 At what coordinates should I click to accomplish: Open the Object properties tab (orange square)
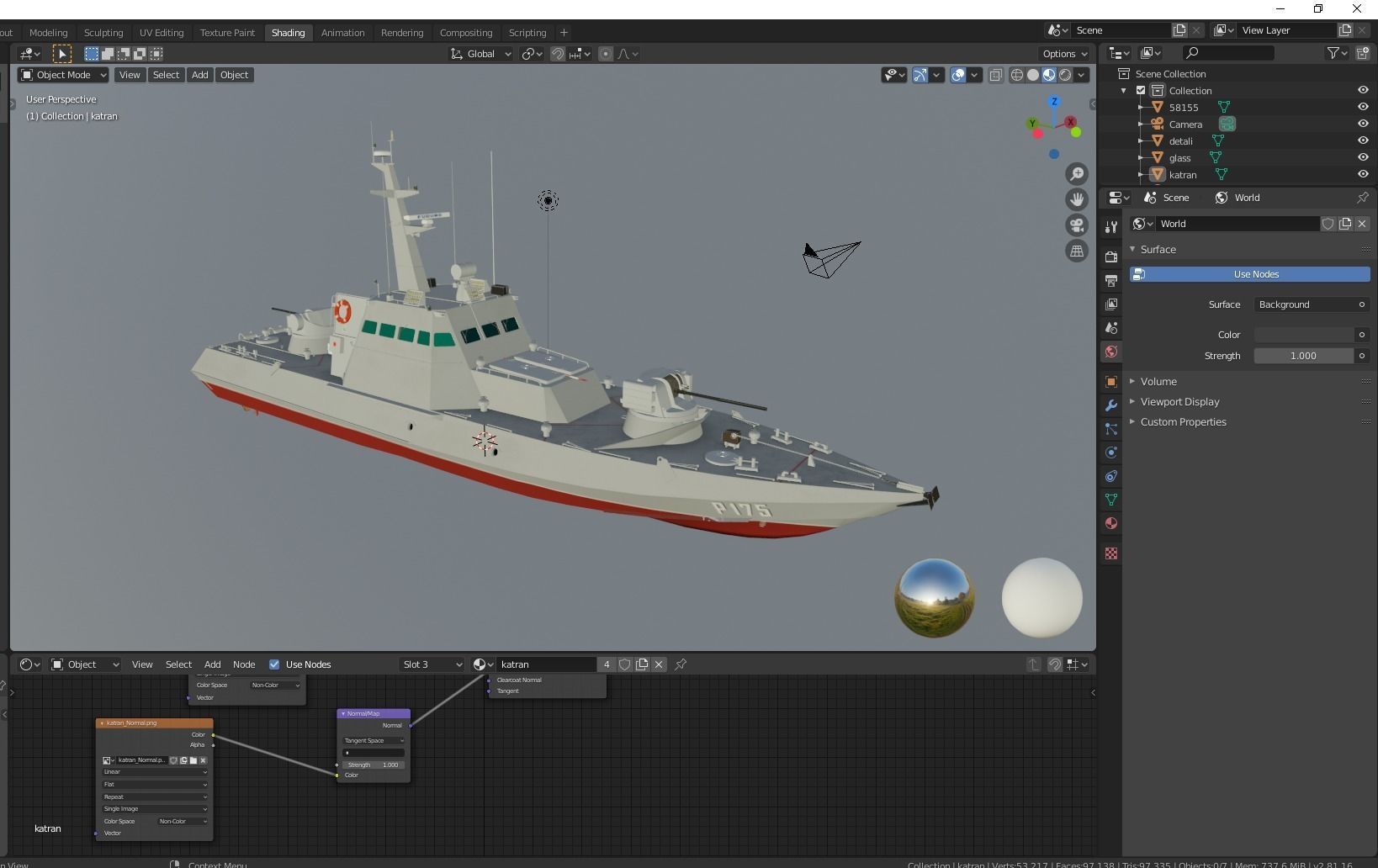(x=1111, y=382)
